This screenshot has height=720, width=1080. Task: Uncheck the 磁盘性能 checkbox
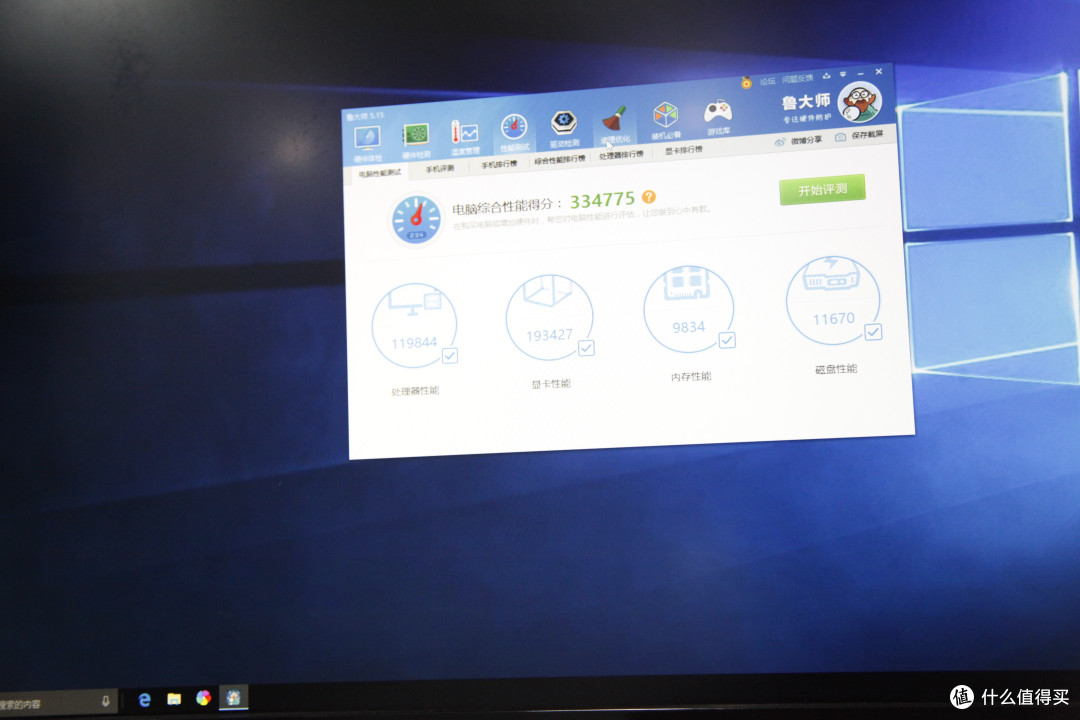coord(873,331)
